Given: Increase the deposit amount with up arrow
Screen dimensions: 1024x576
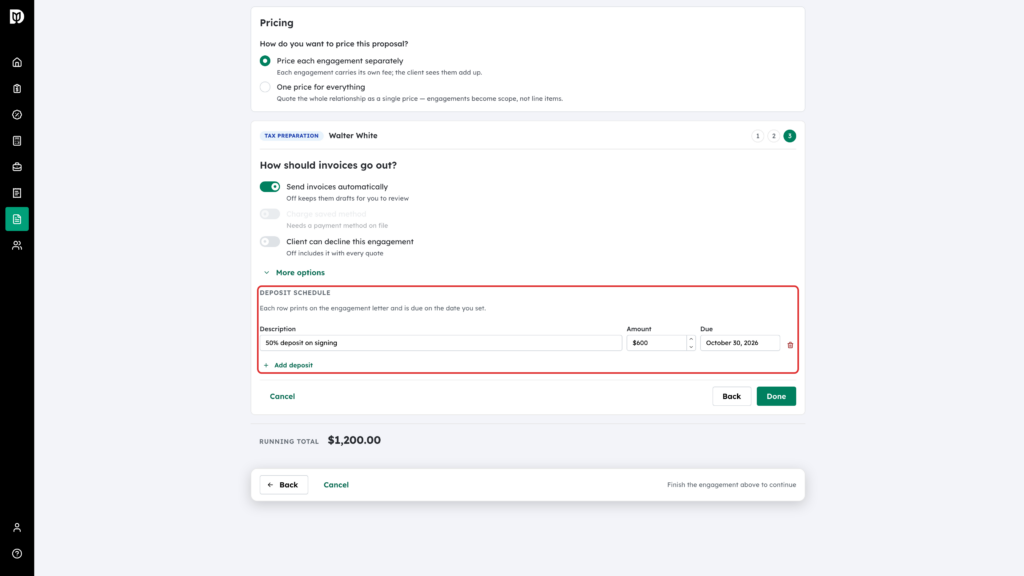Looking at the screenshot, I should click(691, 339).
